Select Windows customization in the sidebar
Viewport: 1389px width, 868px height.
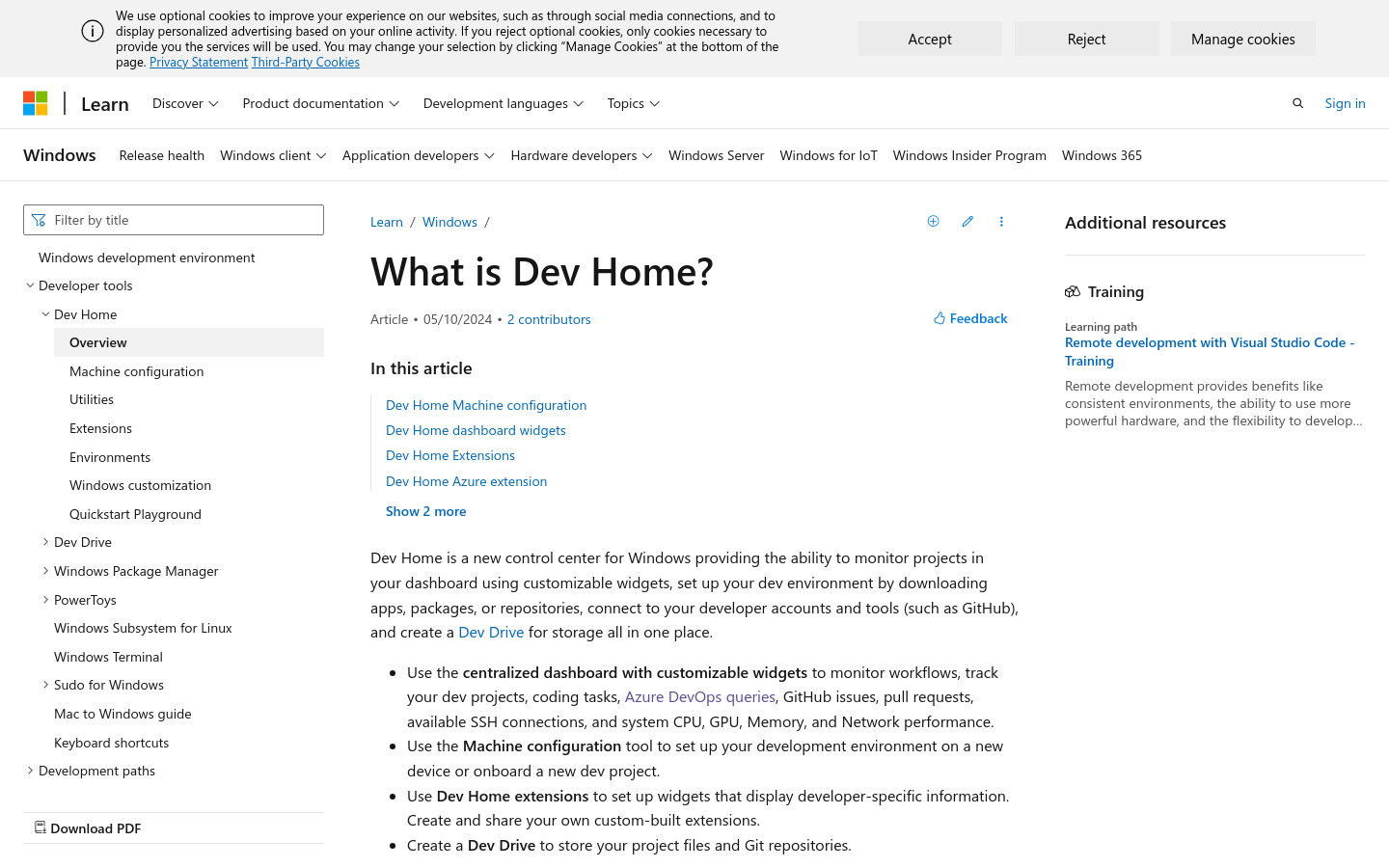click(140, 485)
